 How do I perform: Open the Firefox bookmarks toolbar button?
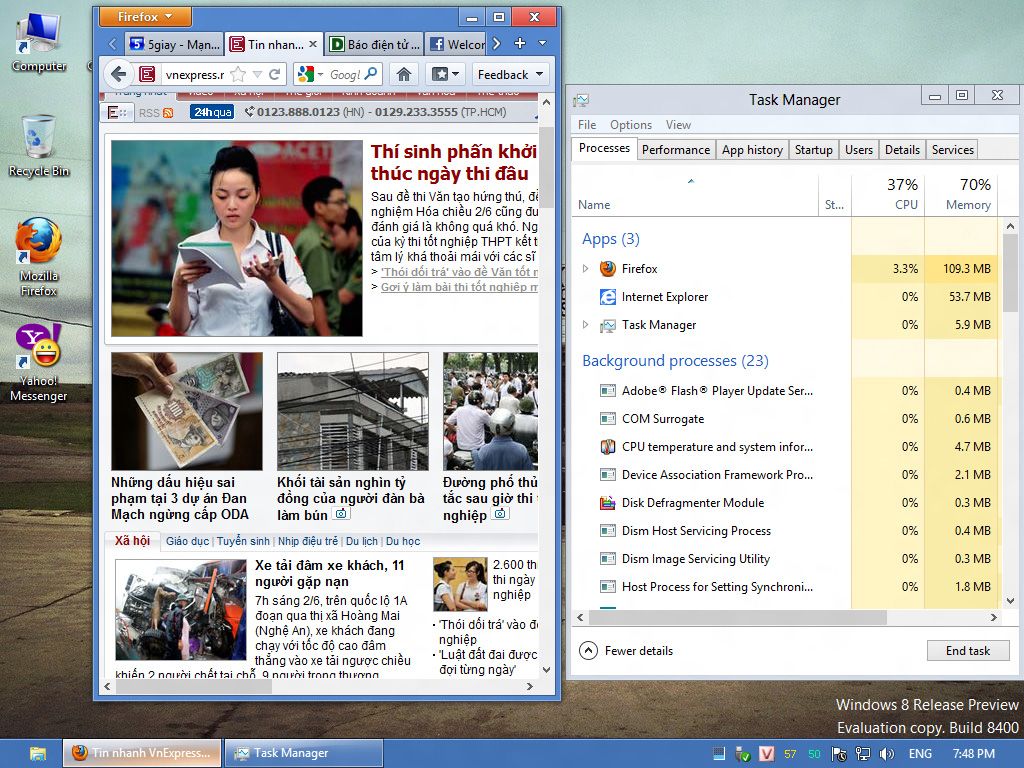446,74
